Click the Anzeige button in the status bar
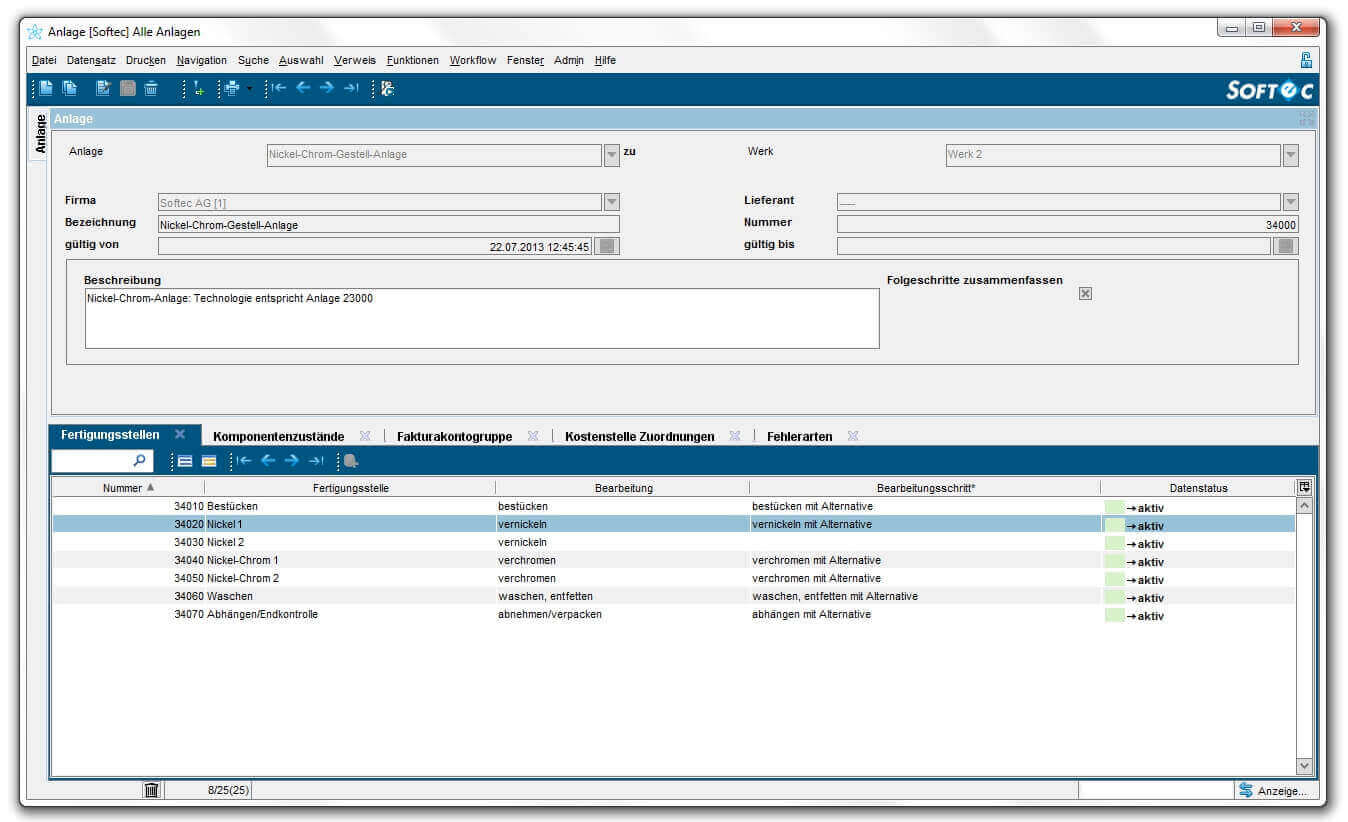The image size is (1348, 822). [1275, 790]
